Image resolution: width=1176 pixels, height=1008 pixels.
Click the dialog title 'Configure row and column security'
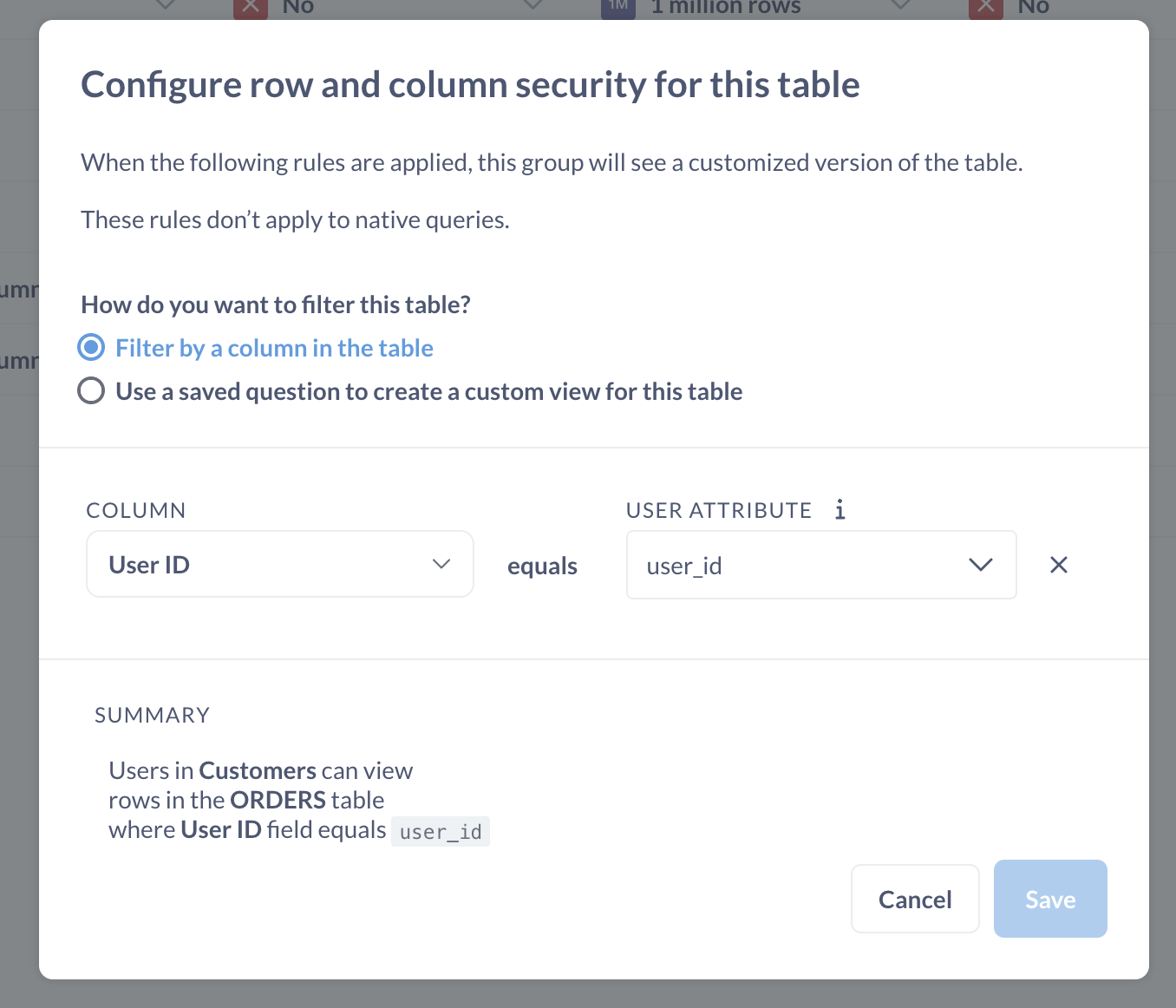click(470, 85)
